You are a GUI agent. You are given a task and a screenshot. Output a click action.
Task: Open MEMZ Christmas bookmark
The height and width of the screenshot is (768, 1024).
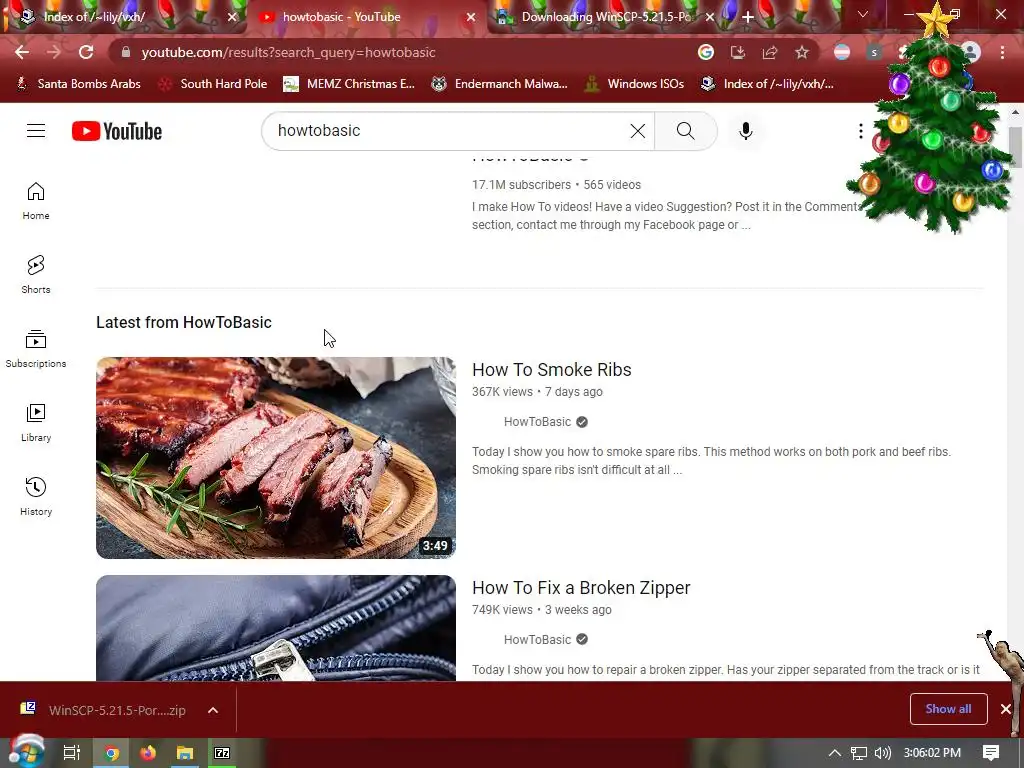pyautogui.click(x=349, y=84)
